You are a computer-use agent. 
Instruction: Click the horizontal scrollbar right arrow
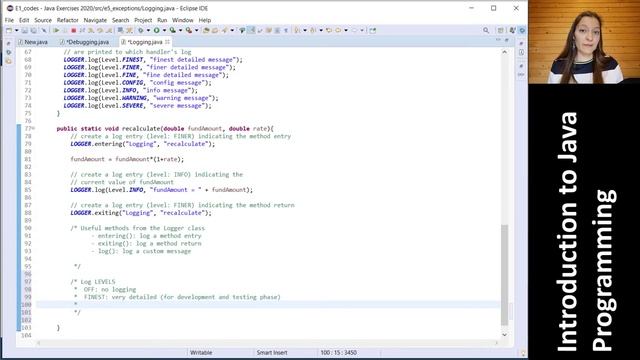pyautogui.click(x=497, y=343)
